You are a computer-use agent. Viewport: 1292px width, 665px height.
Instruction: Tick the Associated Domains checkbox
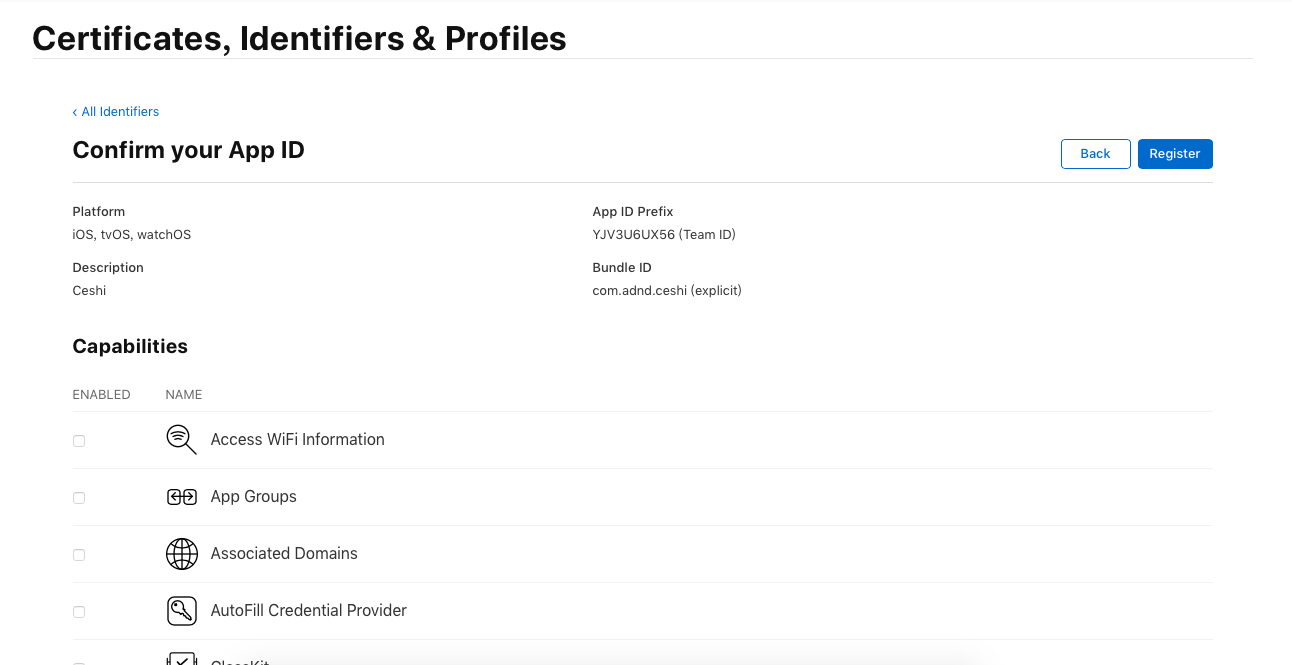(x=79, y=555)
